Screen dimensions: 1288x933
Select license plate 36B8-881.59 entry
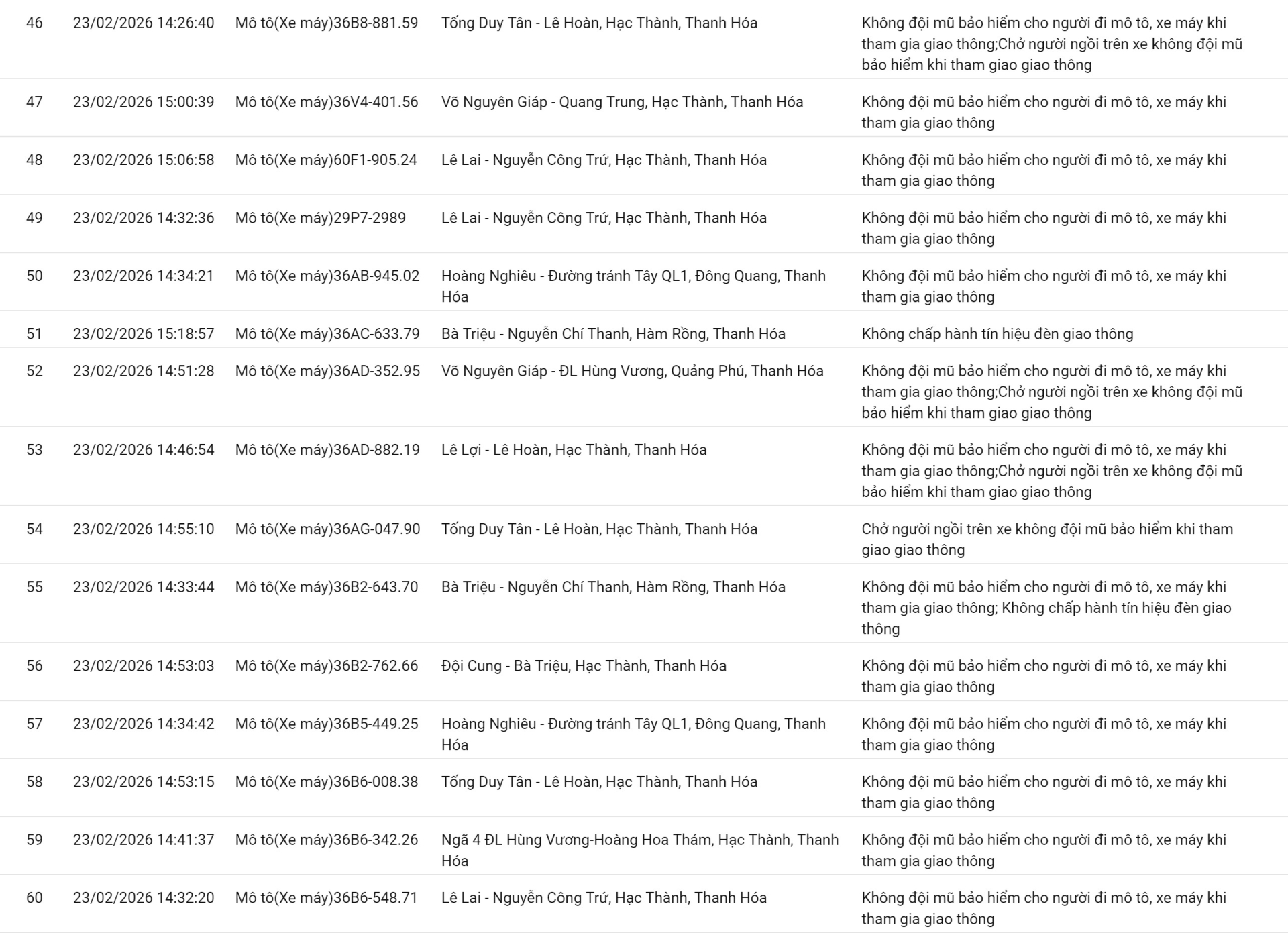coord(327,23)
